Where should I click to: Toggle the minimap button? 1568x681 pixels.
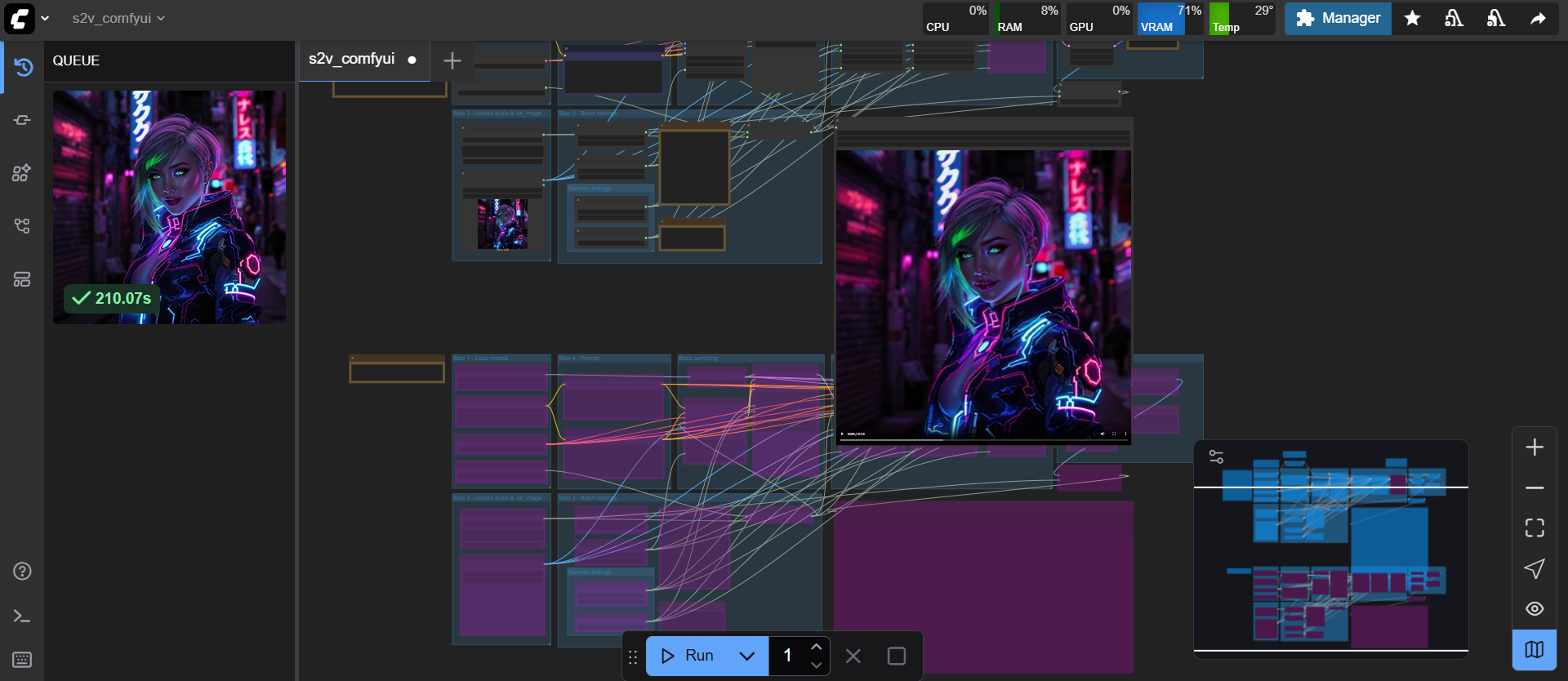(x=1535, y=649)
